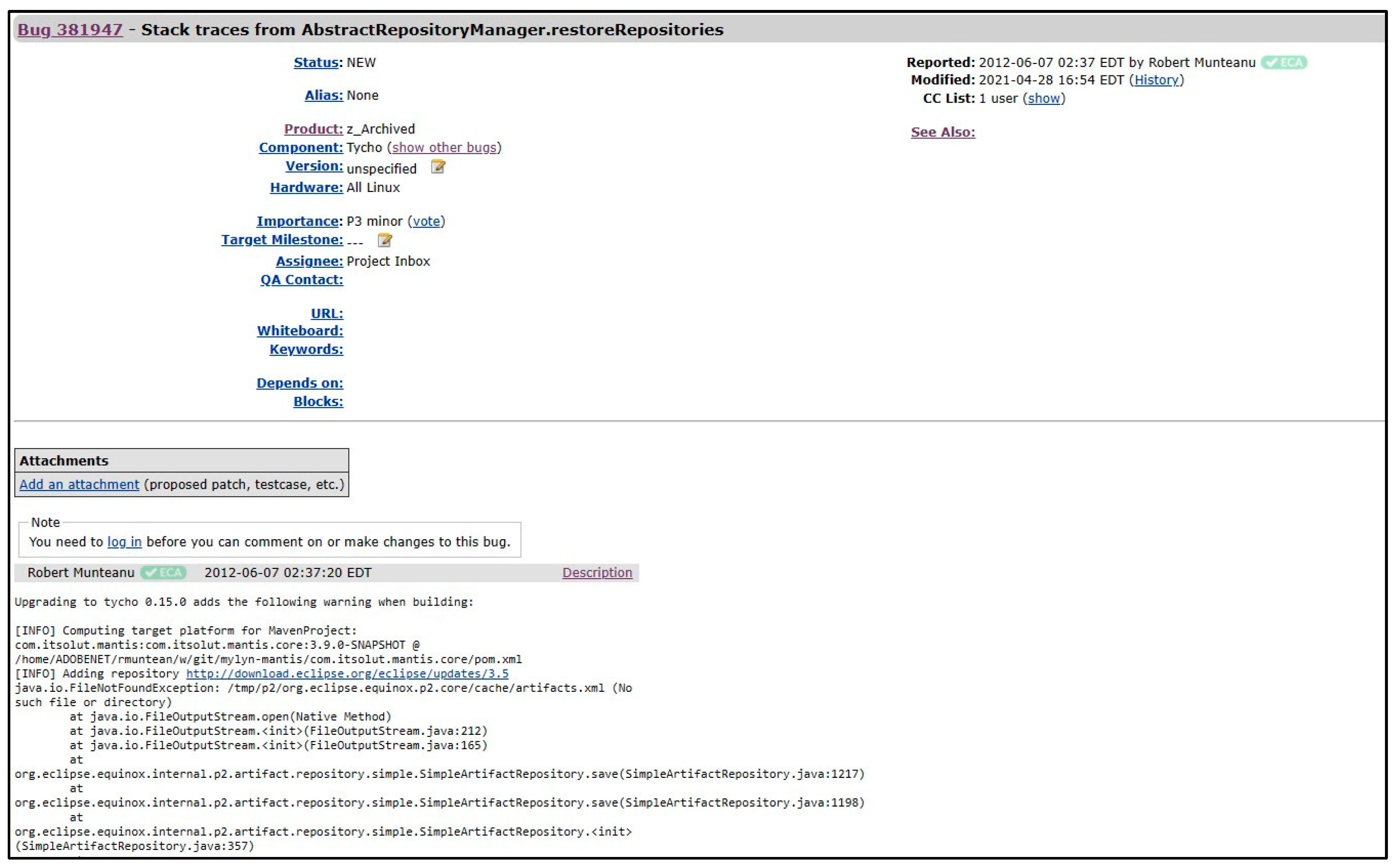Click the Assignee field label link
Screen dimensions: 1396x868
click(309, 261)
